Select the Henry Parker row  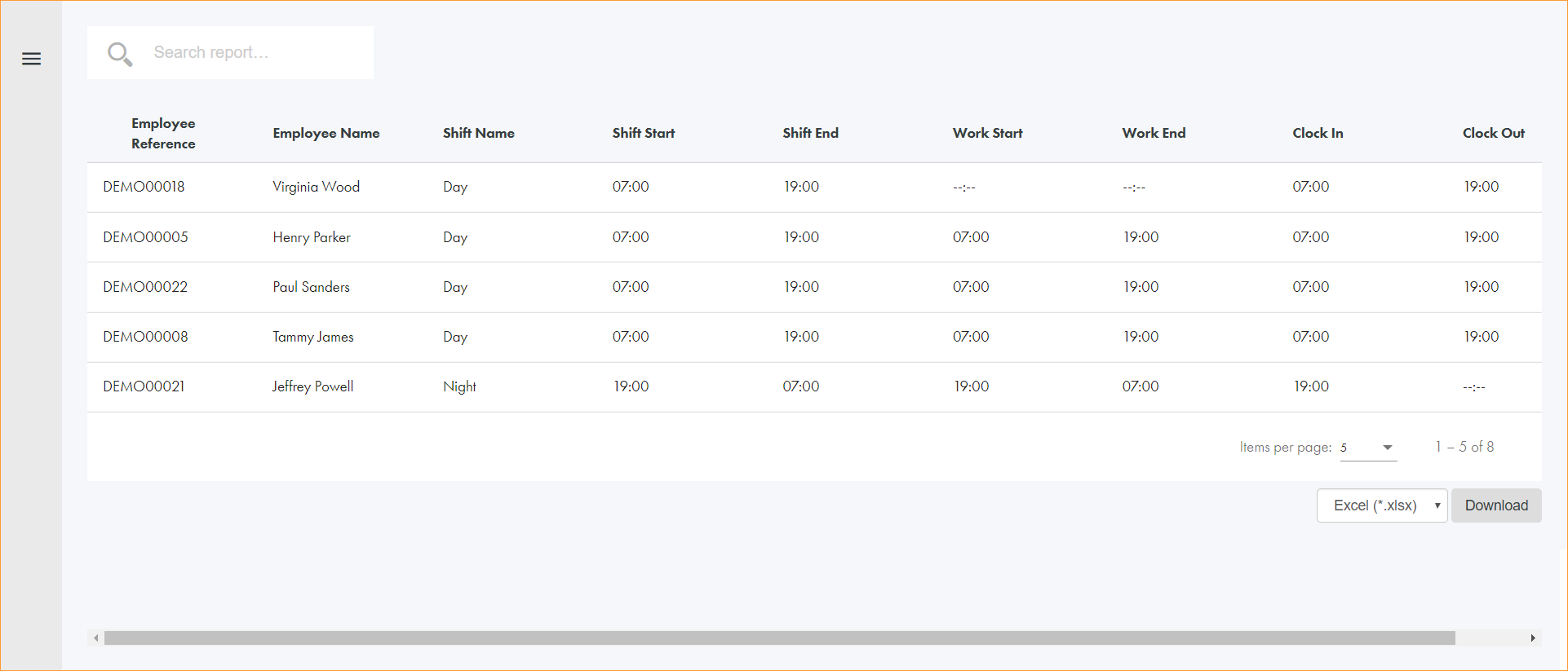311,237
